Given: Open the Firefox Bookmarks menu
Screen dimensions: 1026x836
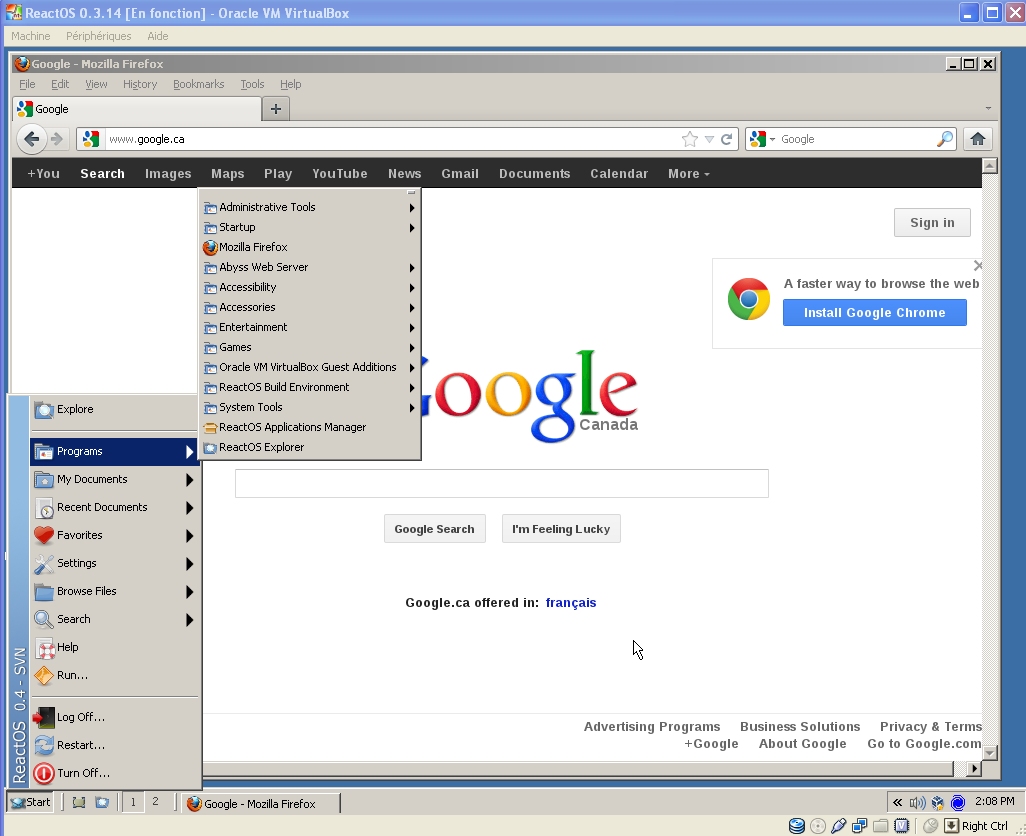Looking at the screenshot, I should (198, 84).
